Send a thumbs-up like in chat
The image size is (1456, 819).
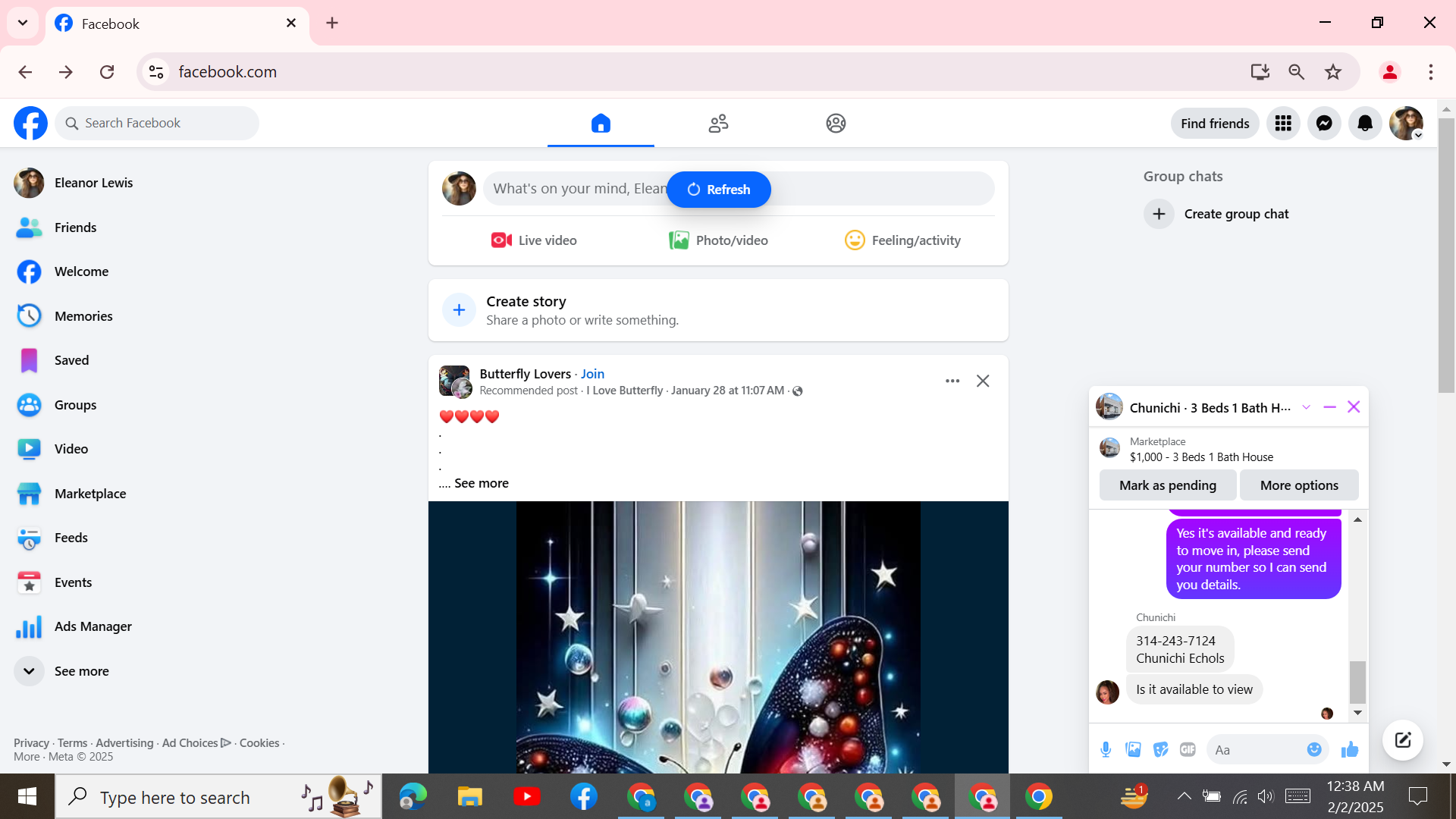click(x=1350, y=750)
